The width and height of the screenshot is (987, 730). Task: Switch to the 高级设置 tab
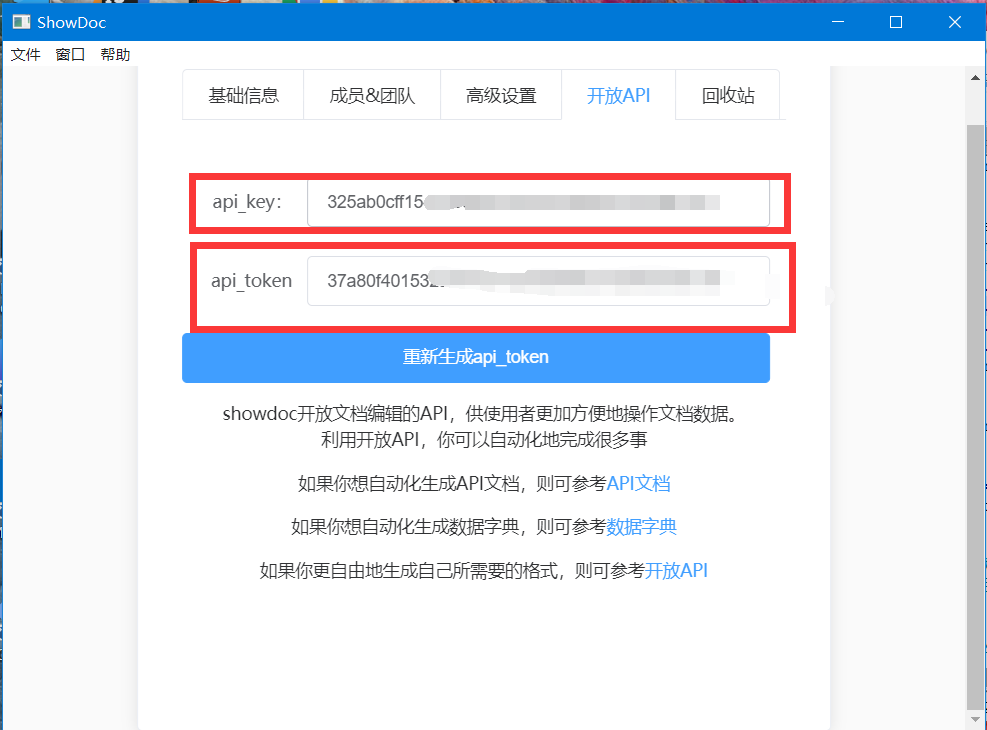click(501, 95)
